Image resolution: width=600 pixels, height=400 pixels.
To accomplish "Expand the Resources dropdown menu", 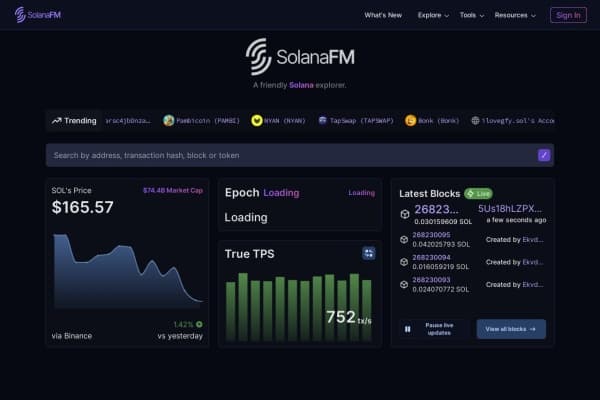I will click(x=515, y=15).
